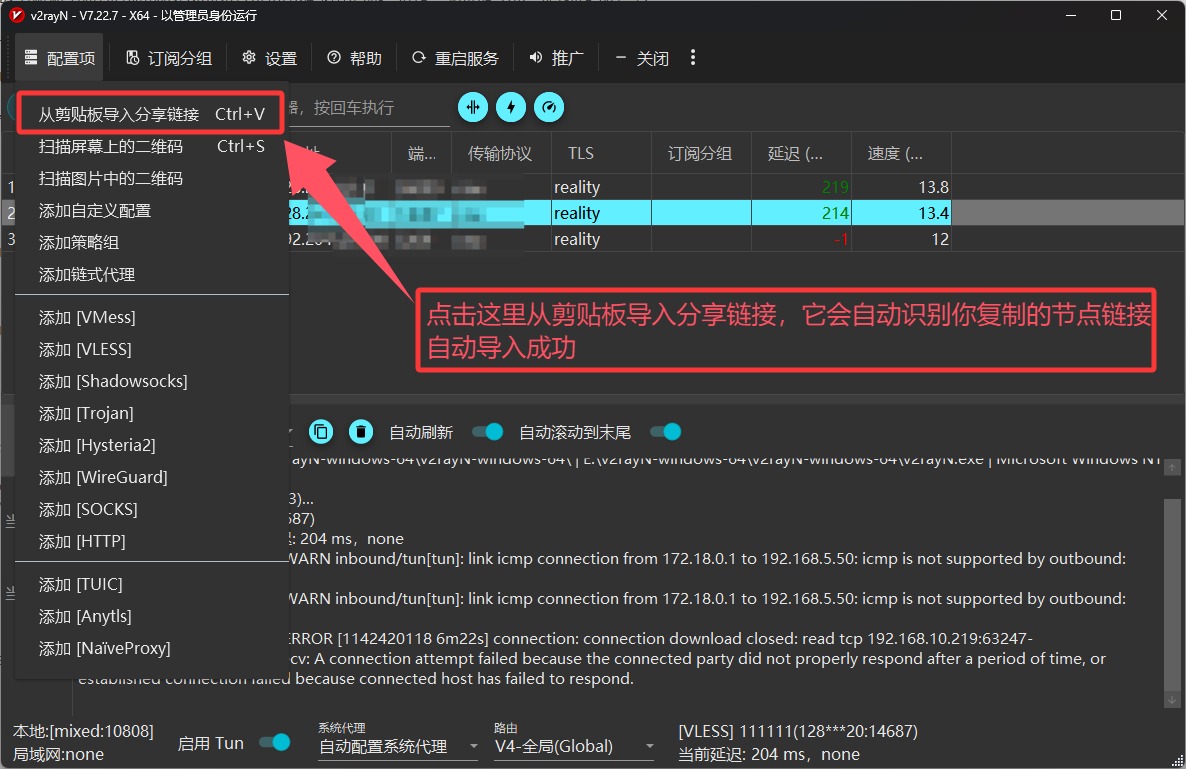Open the 设置 menu

[x=269, y=58]
